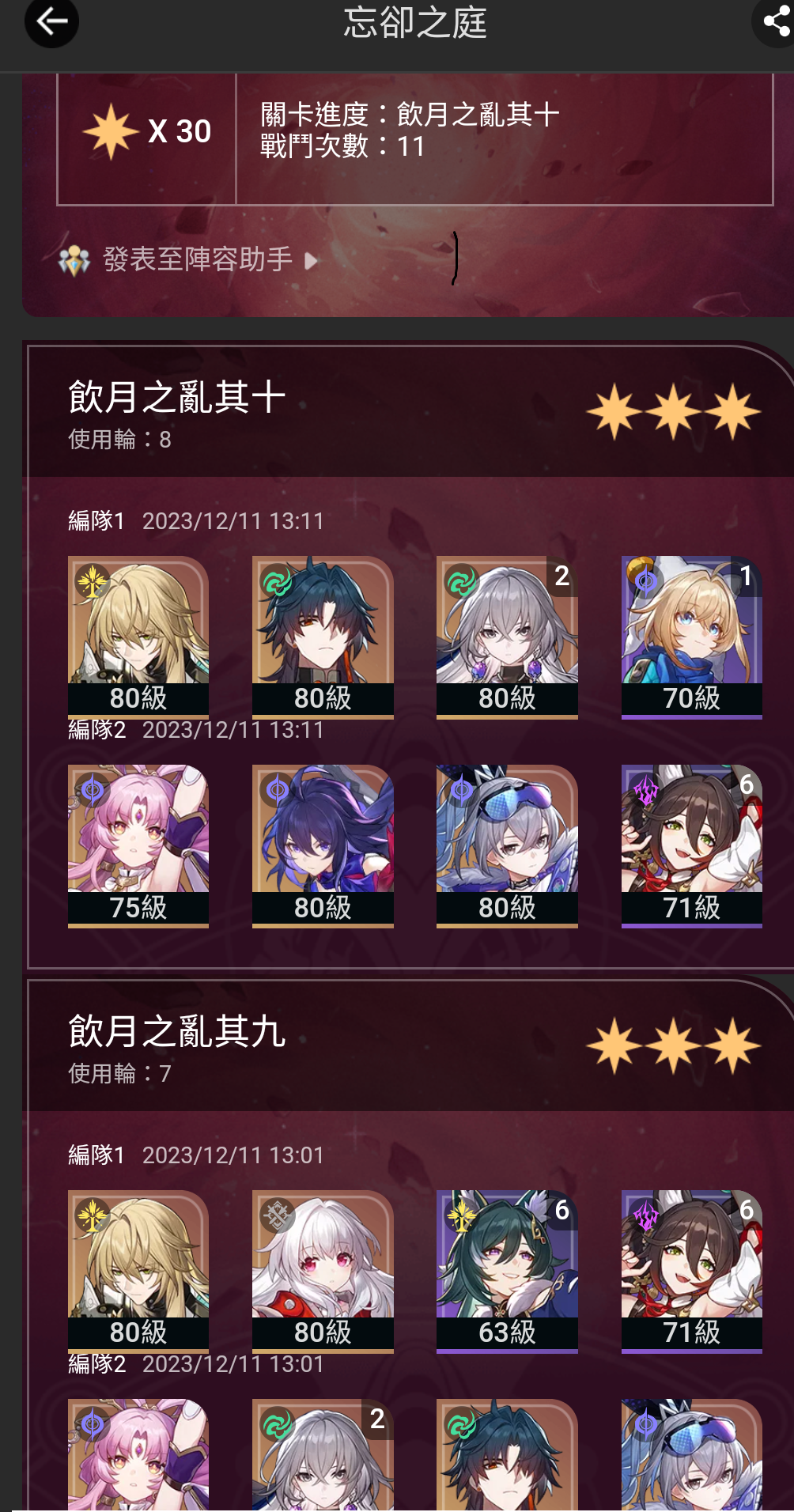
Task: Select pink-haired level 75 character
Action: pos(138,846)
